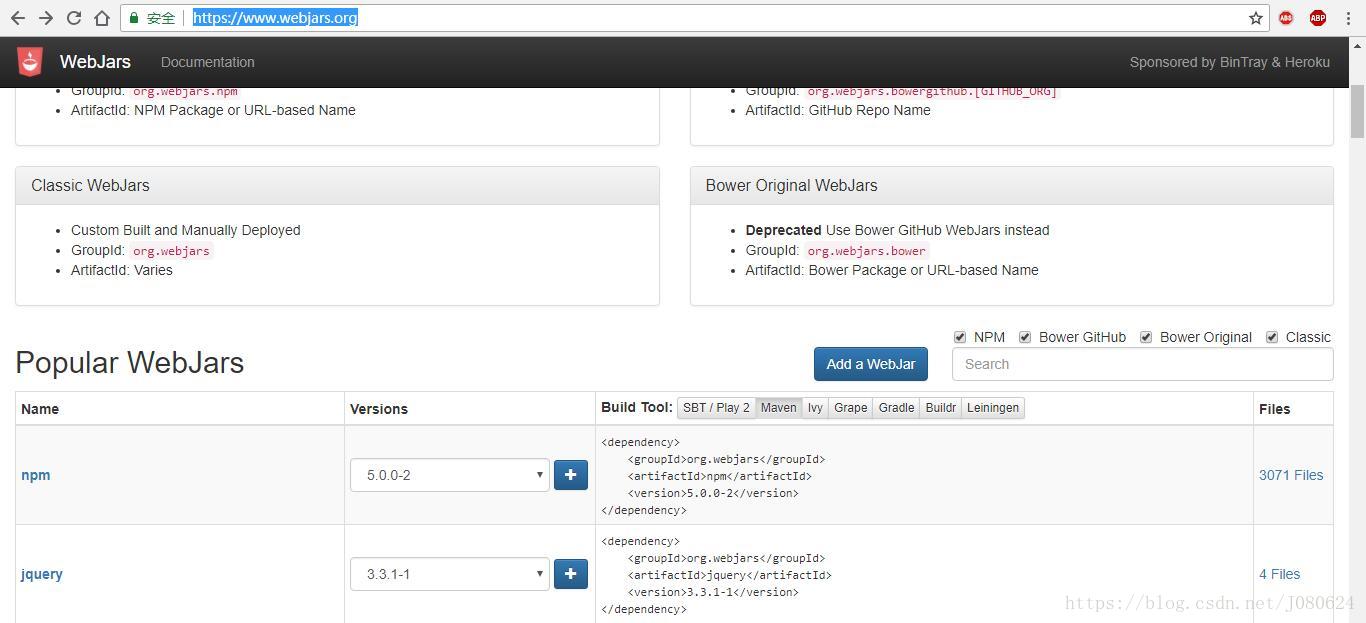The image size is (1366, 623).
Task: Click the jquery Maven dependency snippet
Action: tap(717, 575)
